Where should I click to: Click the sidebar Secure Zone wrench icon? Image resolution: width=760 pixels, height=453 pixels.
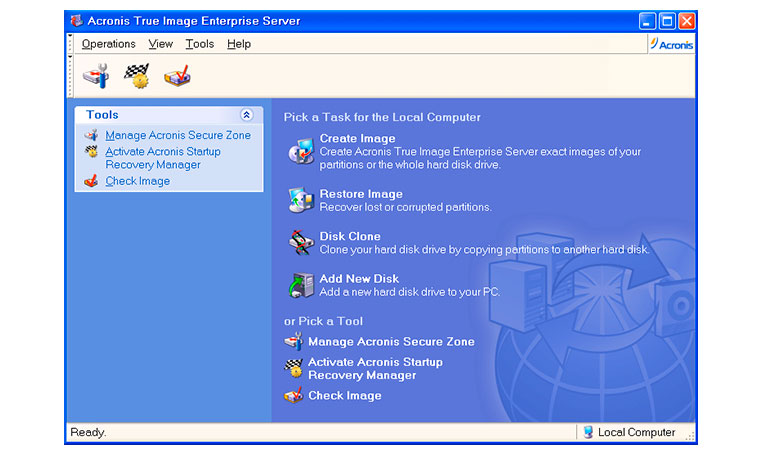click(91, 135)
